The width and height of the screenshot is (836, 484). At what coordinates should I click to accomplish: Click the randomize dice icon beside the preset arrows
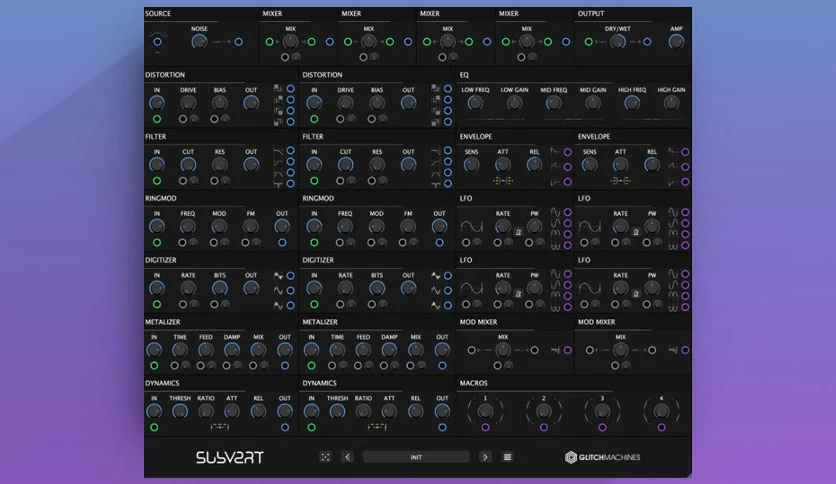pos(325,457)
